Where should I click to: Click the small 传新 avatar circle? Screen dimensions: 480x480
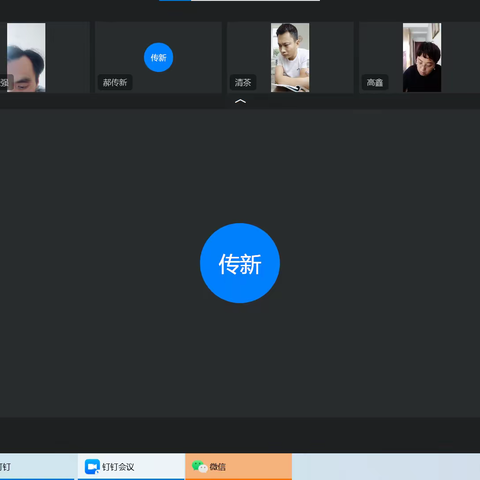pos(158,57)
